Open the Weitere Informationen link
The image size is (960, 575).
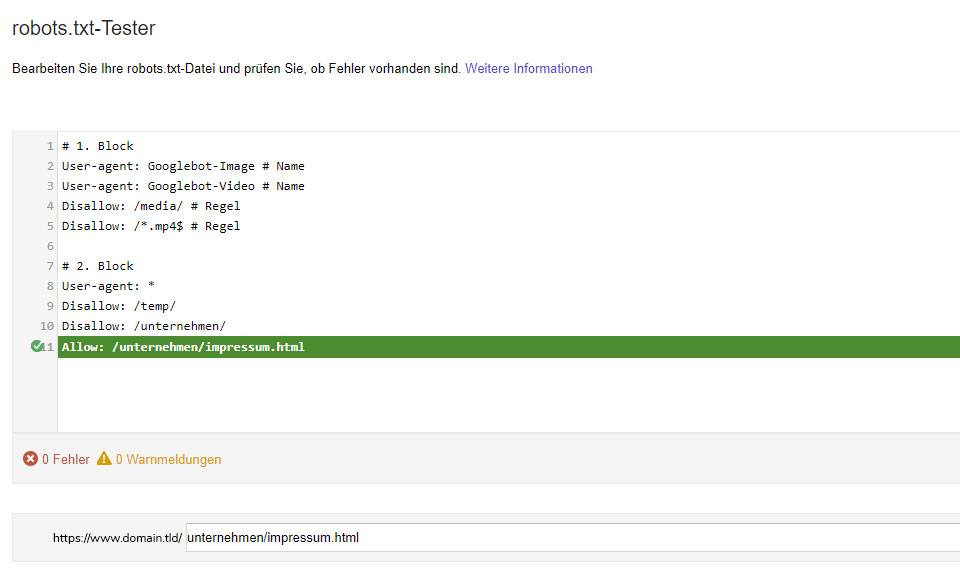click(528, 69)
